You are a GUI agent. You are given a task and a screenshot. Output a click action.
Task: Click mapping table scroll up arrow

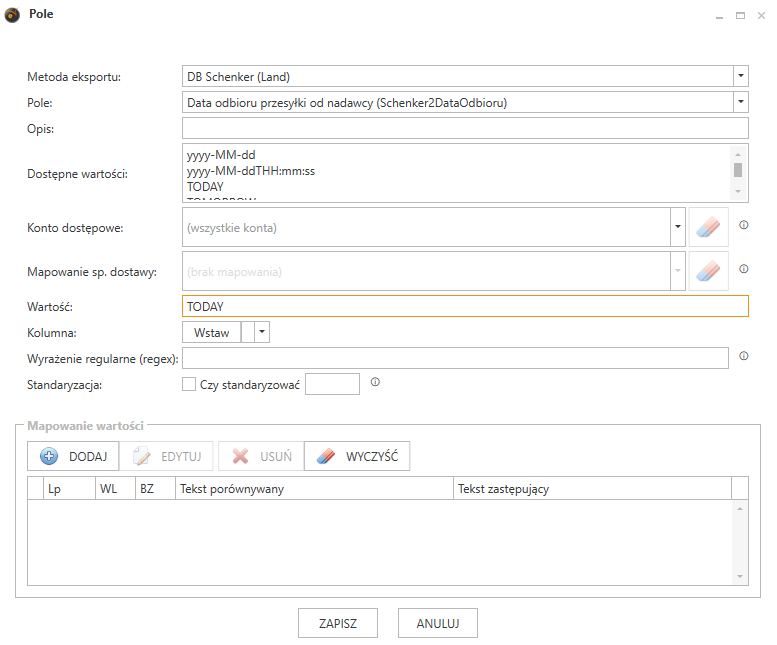(739, 508)
